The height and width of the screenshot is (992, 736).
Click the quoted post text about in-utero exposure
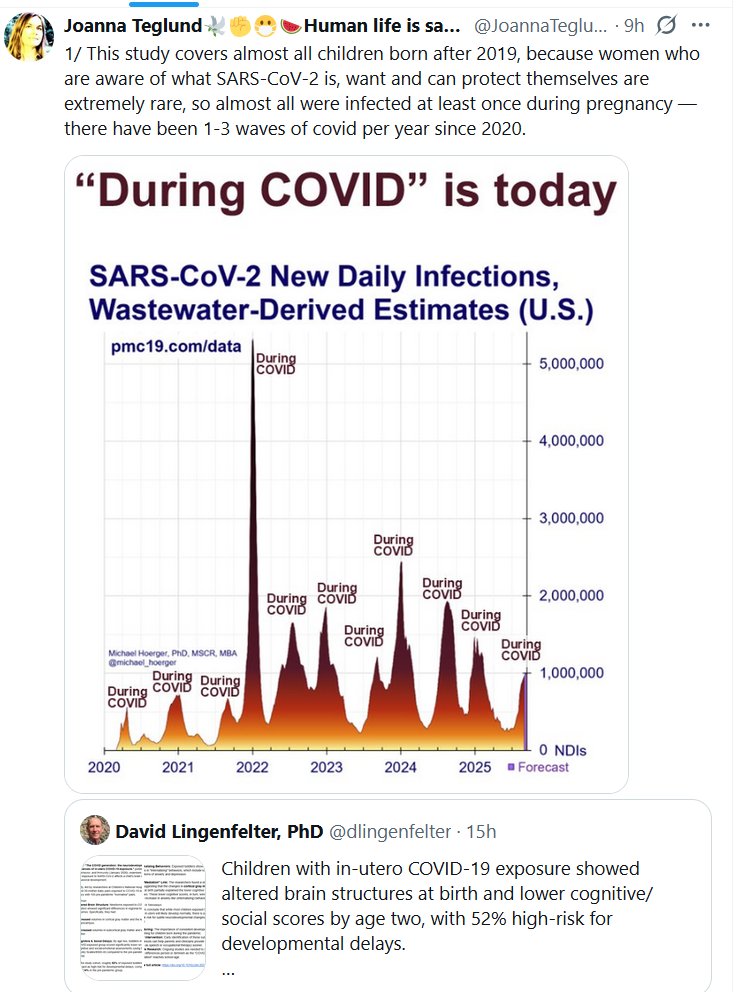[430, 905]
